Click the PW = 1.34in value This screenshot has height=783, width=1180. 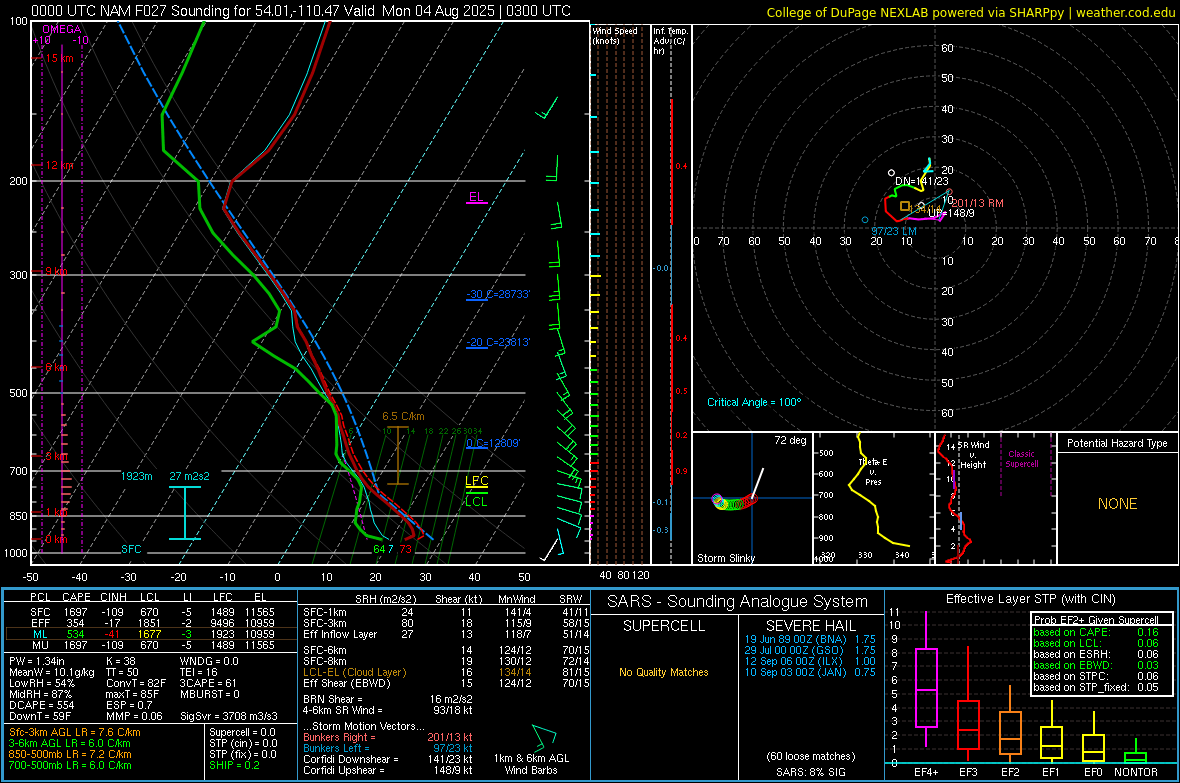point(40,661)
